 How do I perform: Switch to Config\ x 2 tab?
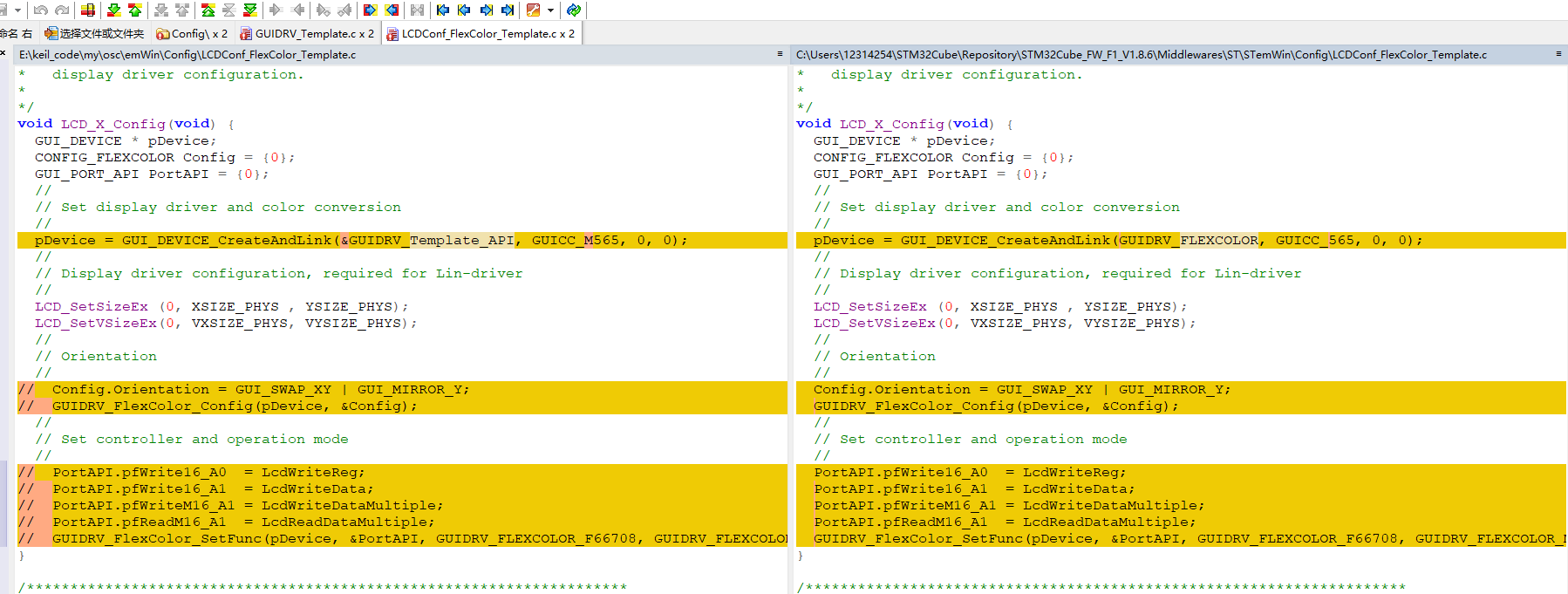[192, 33]
